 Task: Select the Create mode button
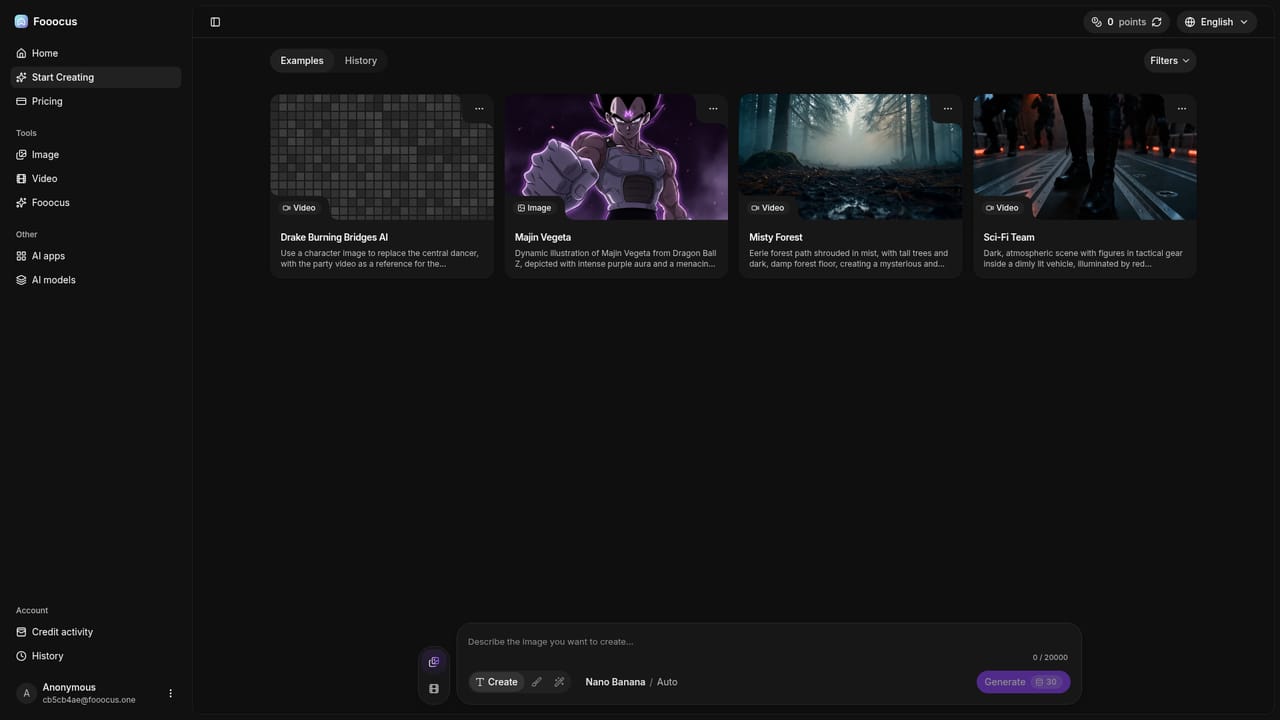[x=497, y=682]
